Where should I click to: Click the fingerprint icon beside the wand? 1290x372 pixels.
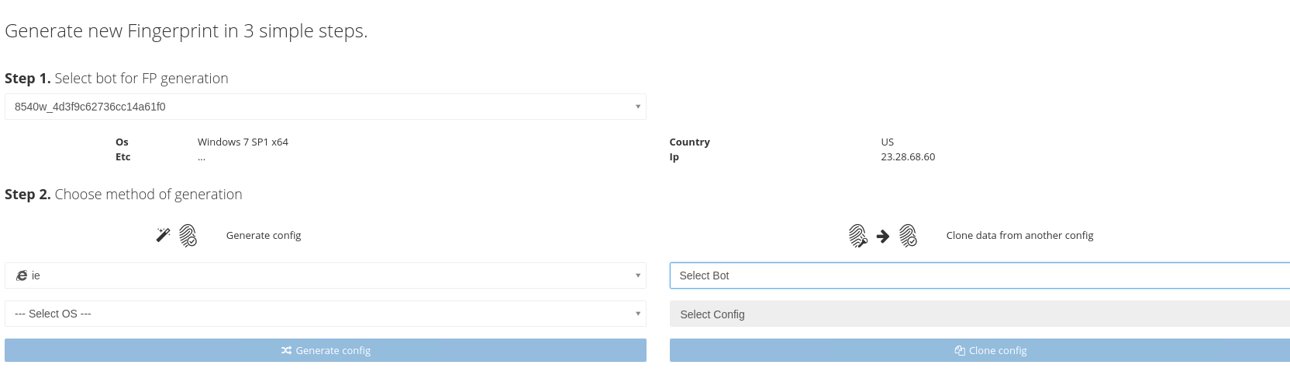click(188, 236)
